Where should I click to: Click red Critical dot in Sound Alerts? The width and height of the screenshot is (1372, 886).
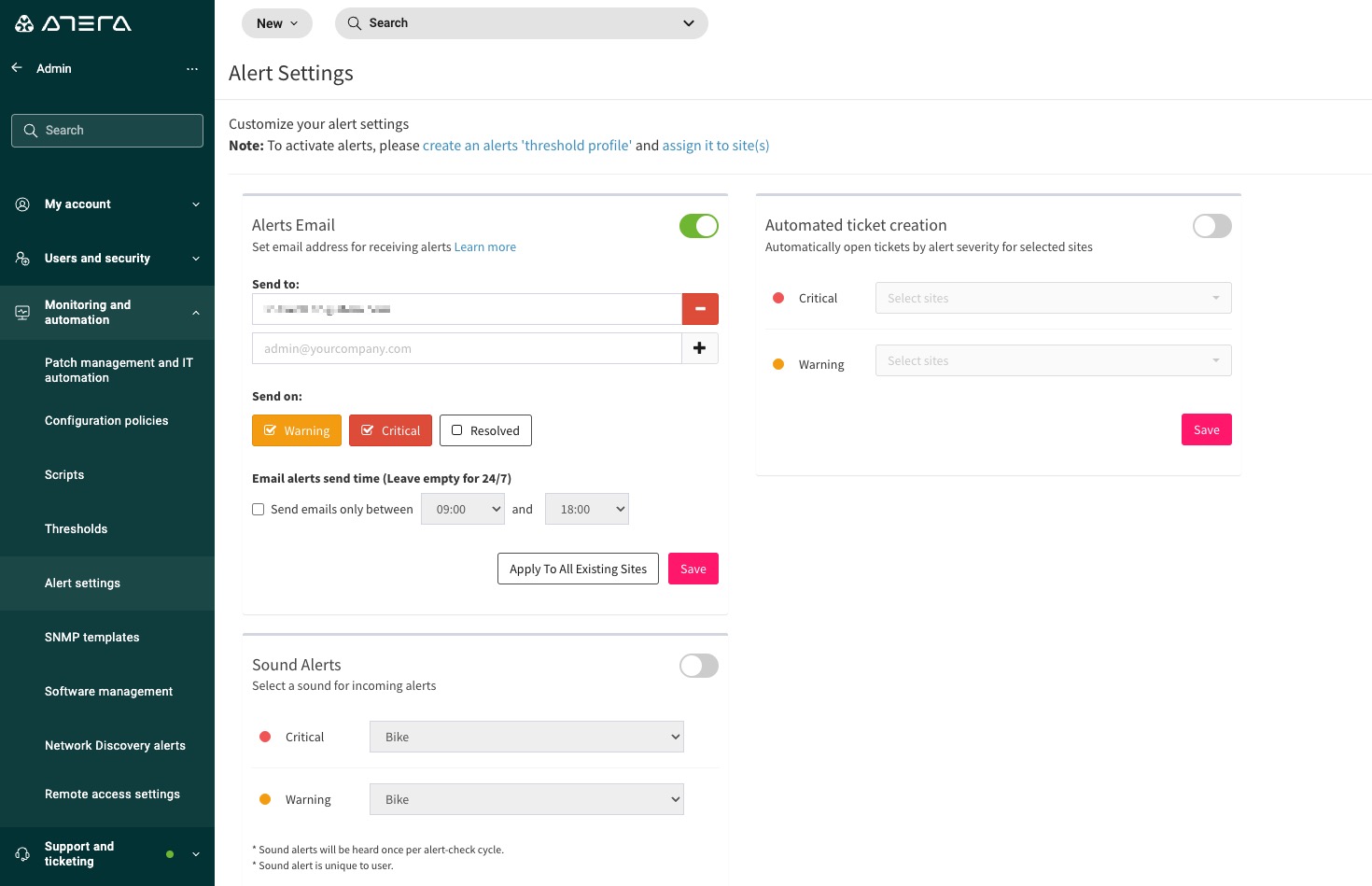click(x=265, y=737)
